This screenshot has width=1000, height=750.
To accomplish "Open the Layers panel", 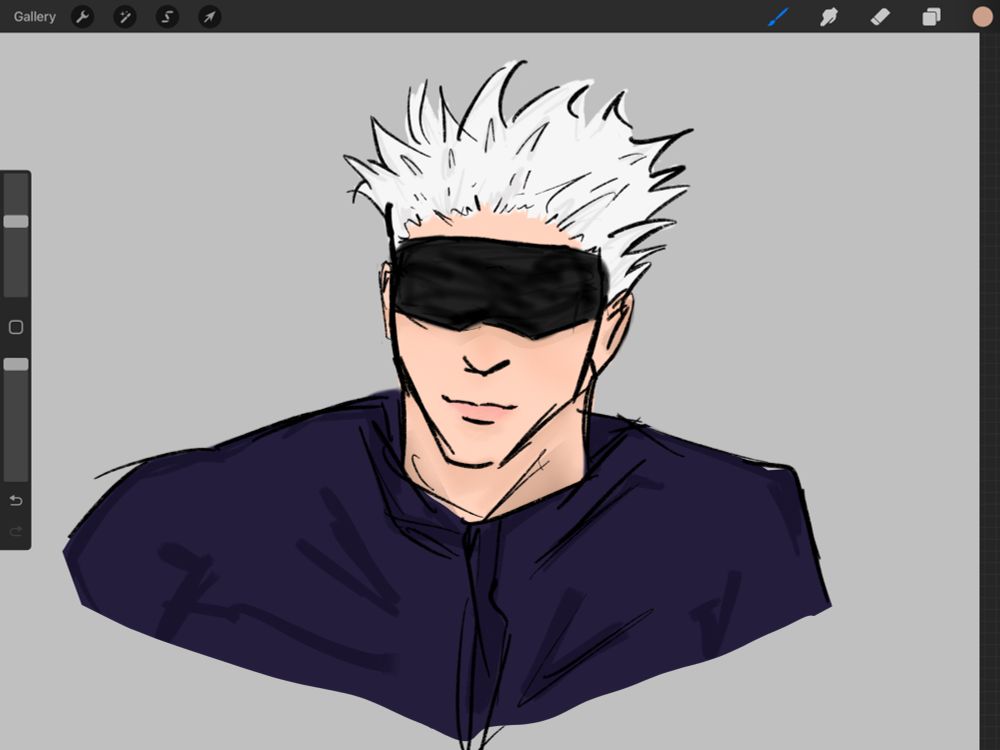I will tap(931, 17).
